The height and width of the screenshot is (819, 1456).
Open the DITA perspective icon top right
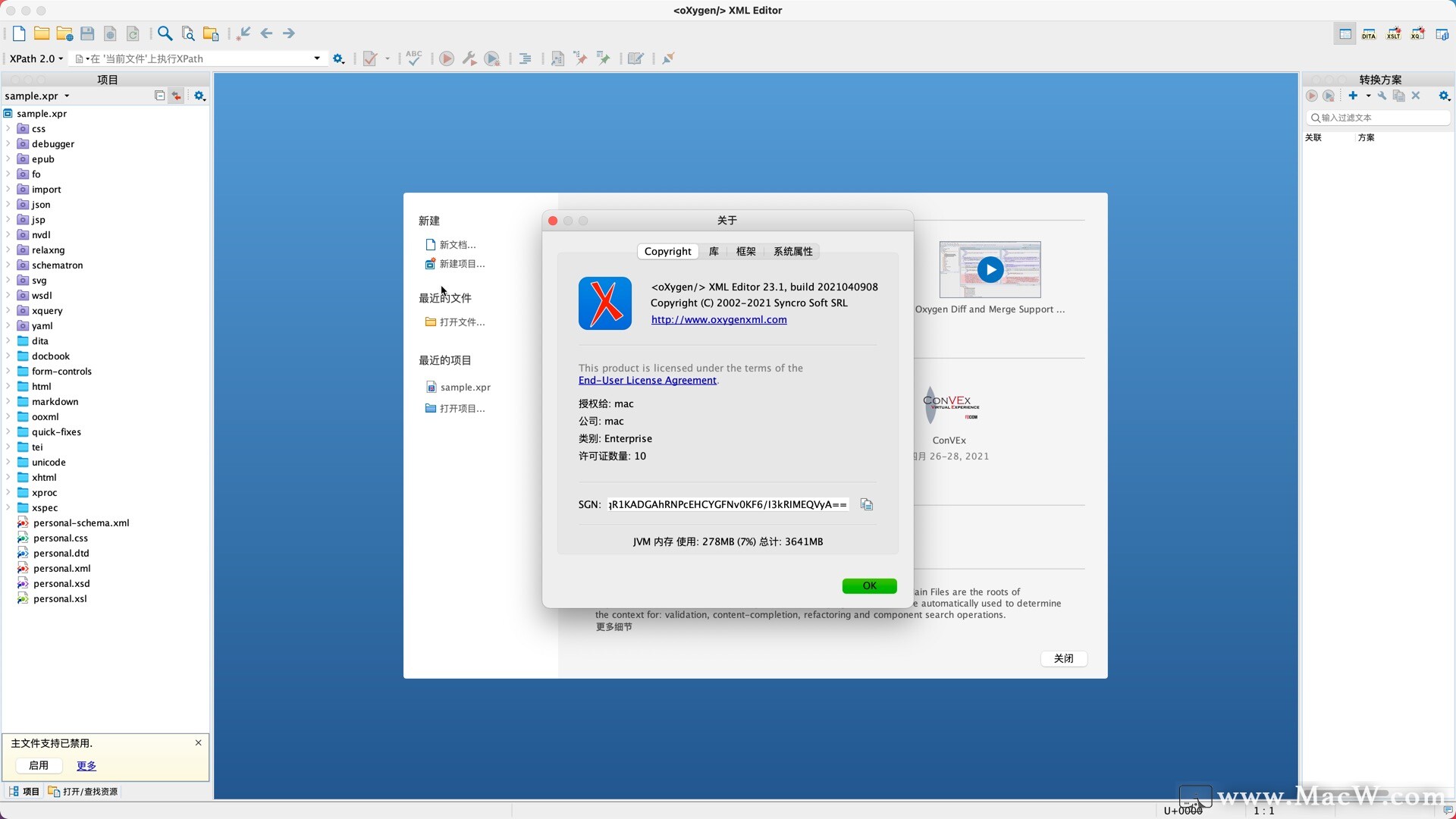click(1370, 33)
